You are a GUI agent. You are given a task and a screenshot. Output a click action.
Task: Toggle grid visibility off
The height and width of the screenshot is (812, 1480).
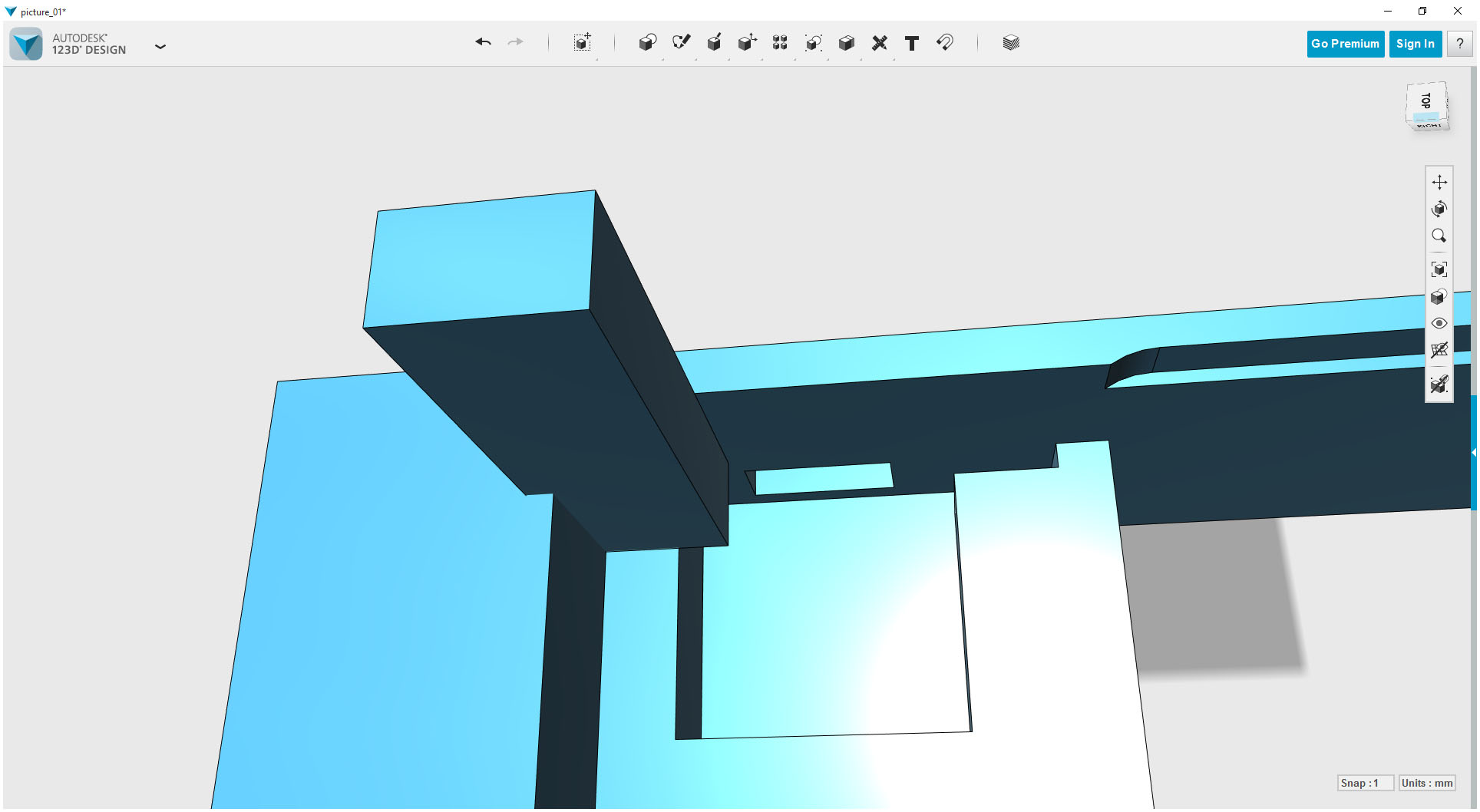[x=1439, y=350]
